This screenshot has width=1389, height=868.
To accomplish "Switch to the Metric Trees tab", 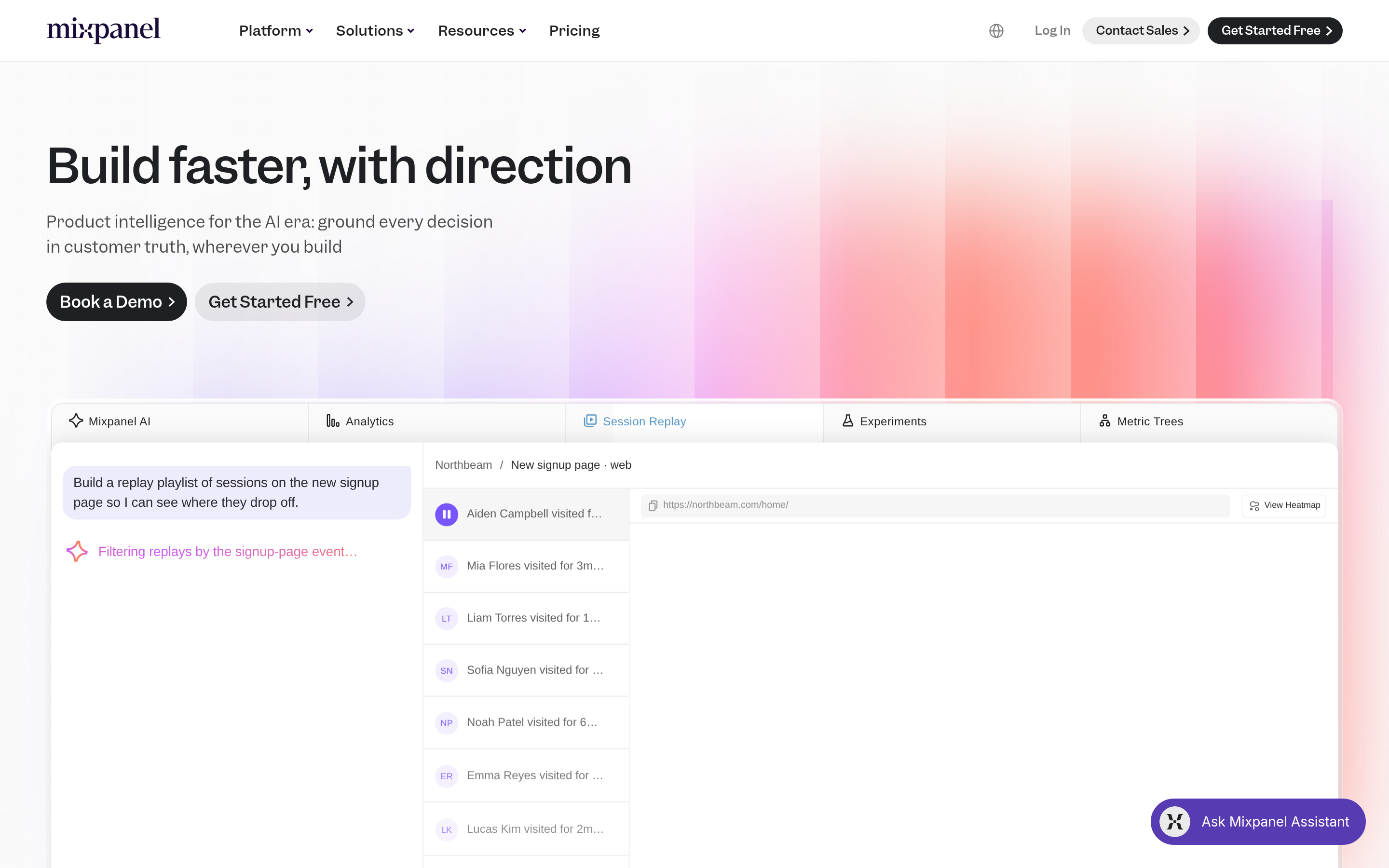I will point(1209,422).
